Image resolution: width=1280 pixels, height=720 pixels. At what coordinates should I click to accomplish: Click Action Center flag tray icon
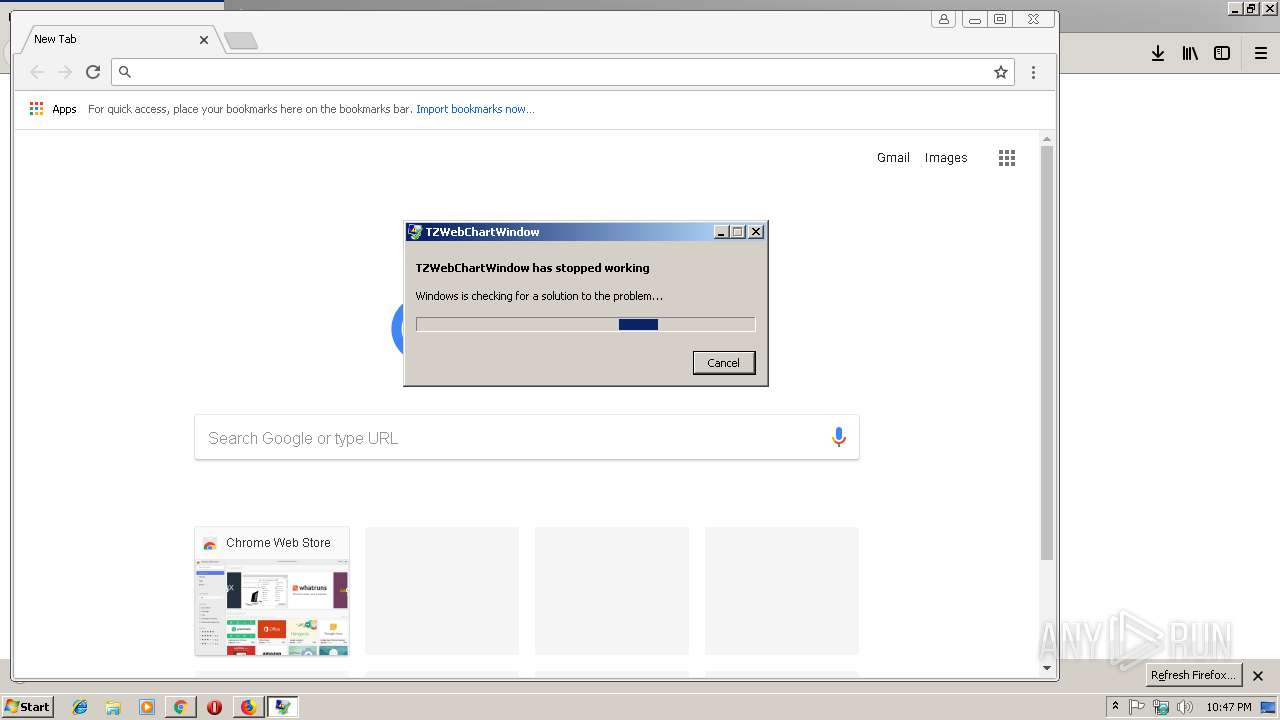click(x=1137, y=707)
